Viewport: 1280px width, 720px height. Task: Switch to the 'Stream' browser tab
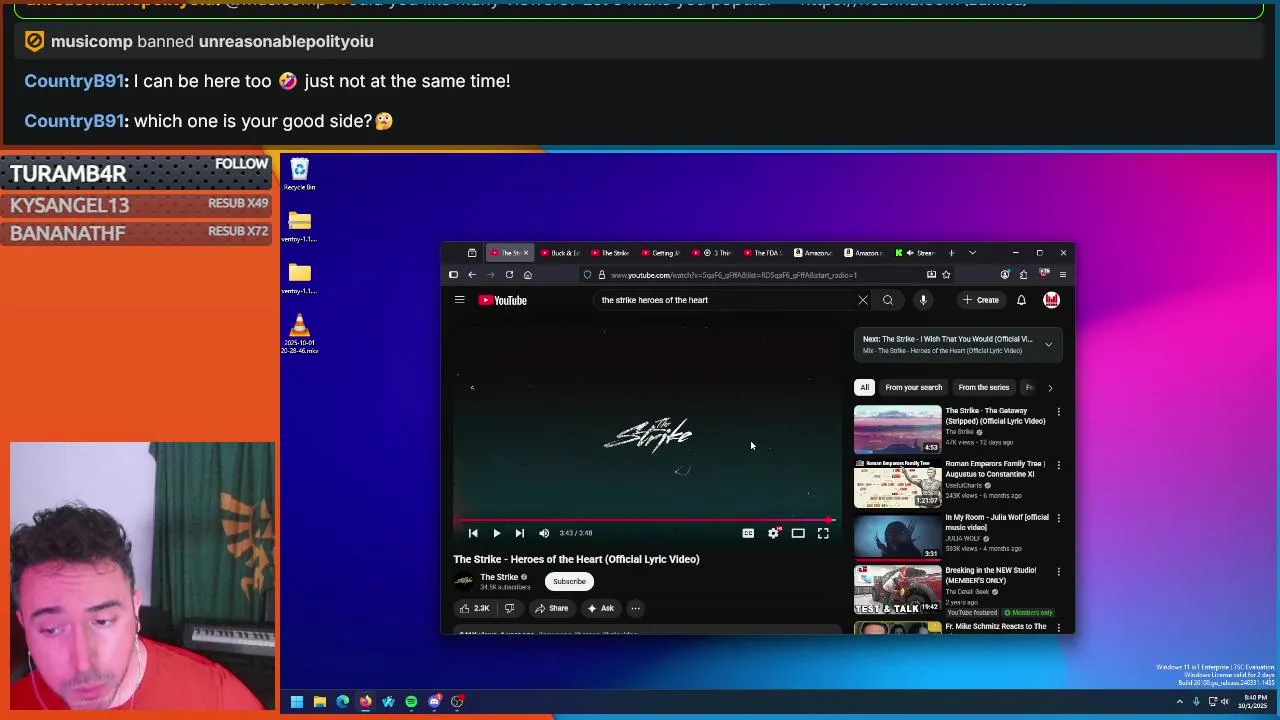915,253
